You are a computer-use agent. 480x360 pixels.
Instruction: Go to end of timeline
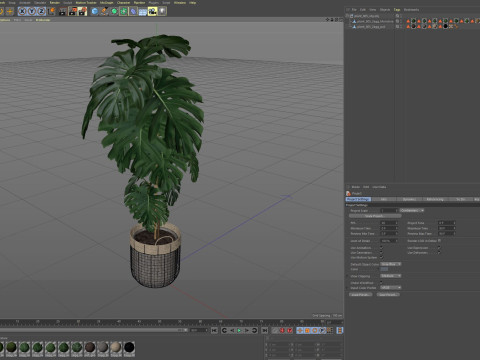pos(265,330)
